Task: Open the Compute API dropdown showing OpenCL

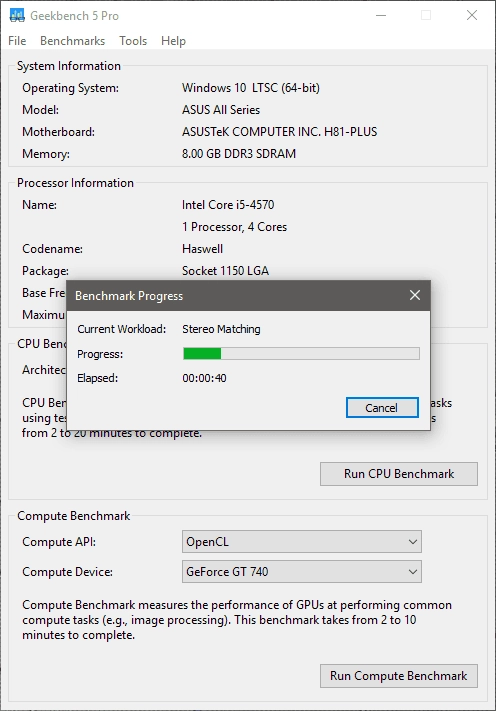Action: tap(301, 542)
